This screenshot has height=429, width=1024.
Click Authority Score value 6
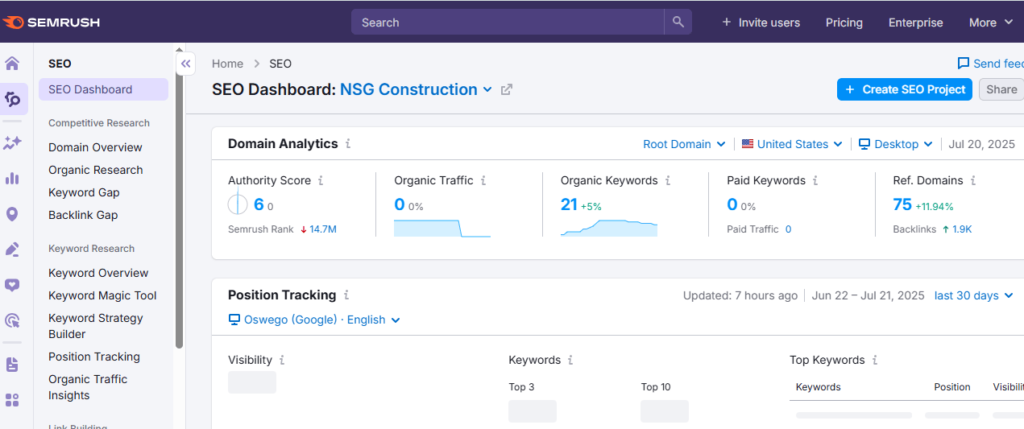tap(259, 204)
